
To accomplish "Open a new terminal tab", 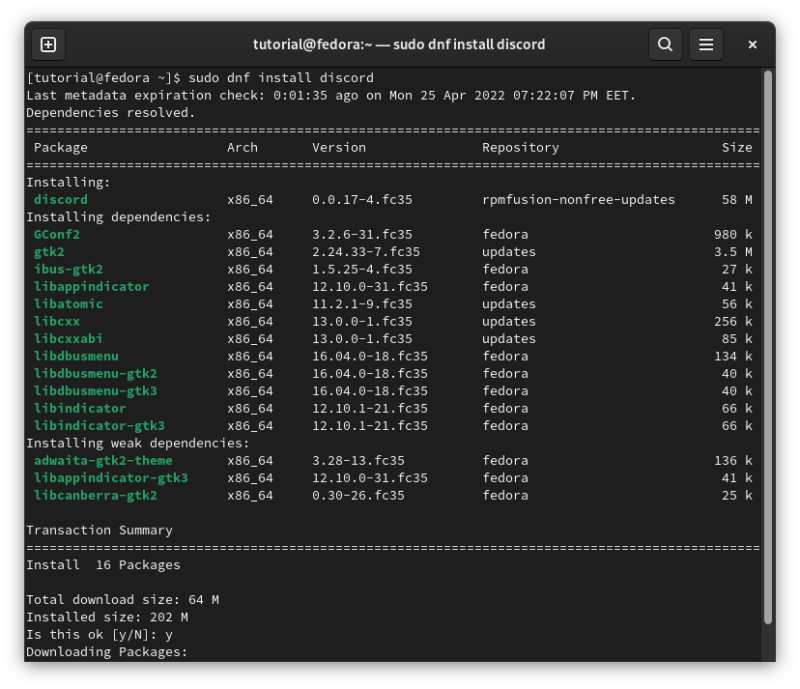I will 48,44.
